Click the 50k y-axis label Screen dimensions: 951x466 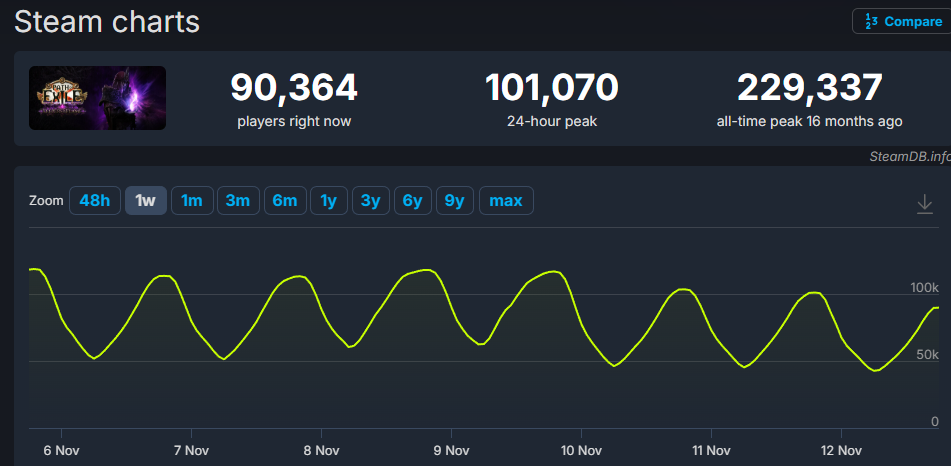[x=927, y=355]
